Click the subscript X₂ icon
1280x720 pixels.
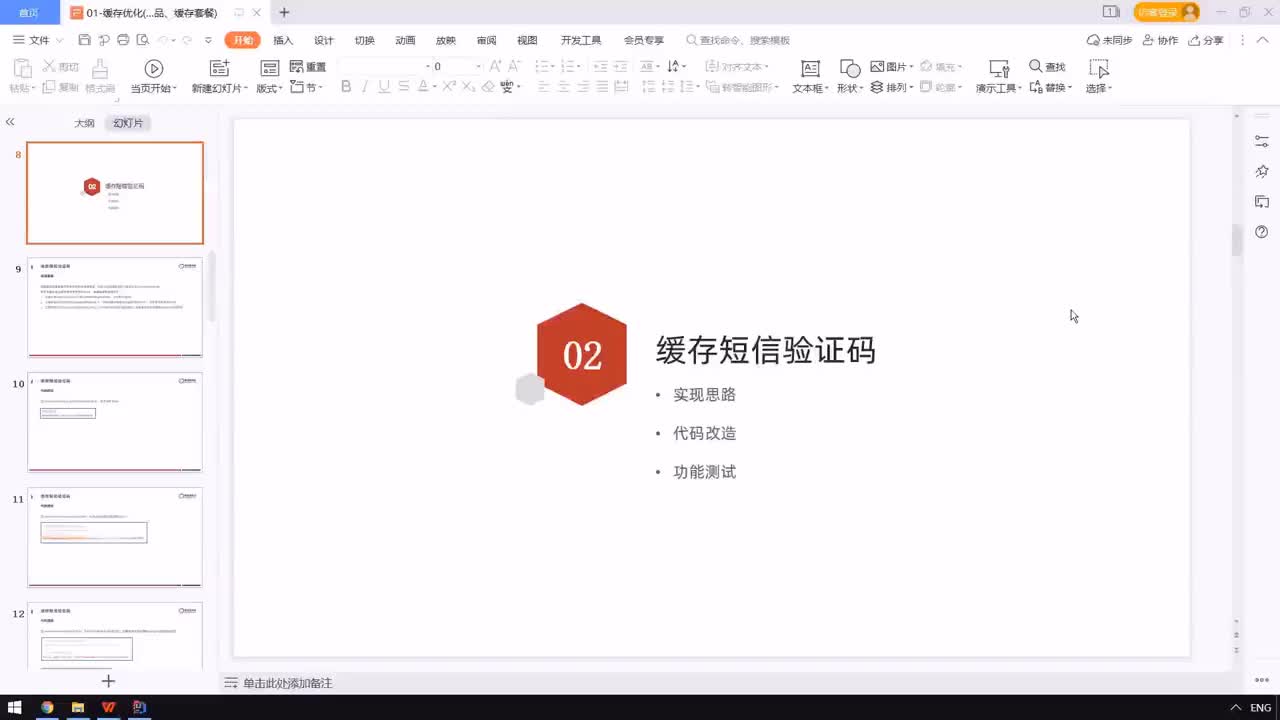(468, 87)
